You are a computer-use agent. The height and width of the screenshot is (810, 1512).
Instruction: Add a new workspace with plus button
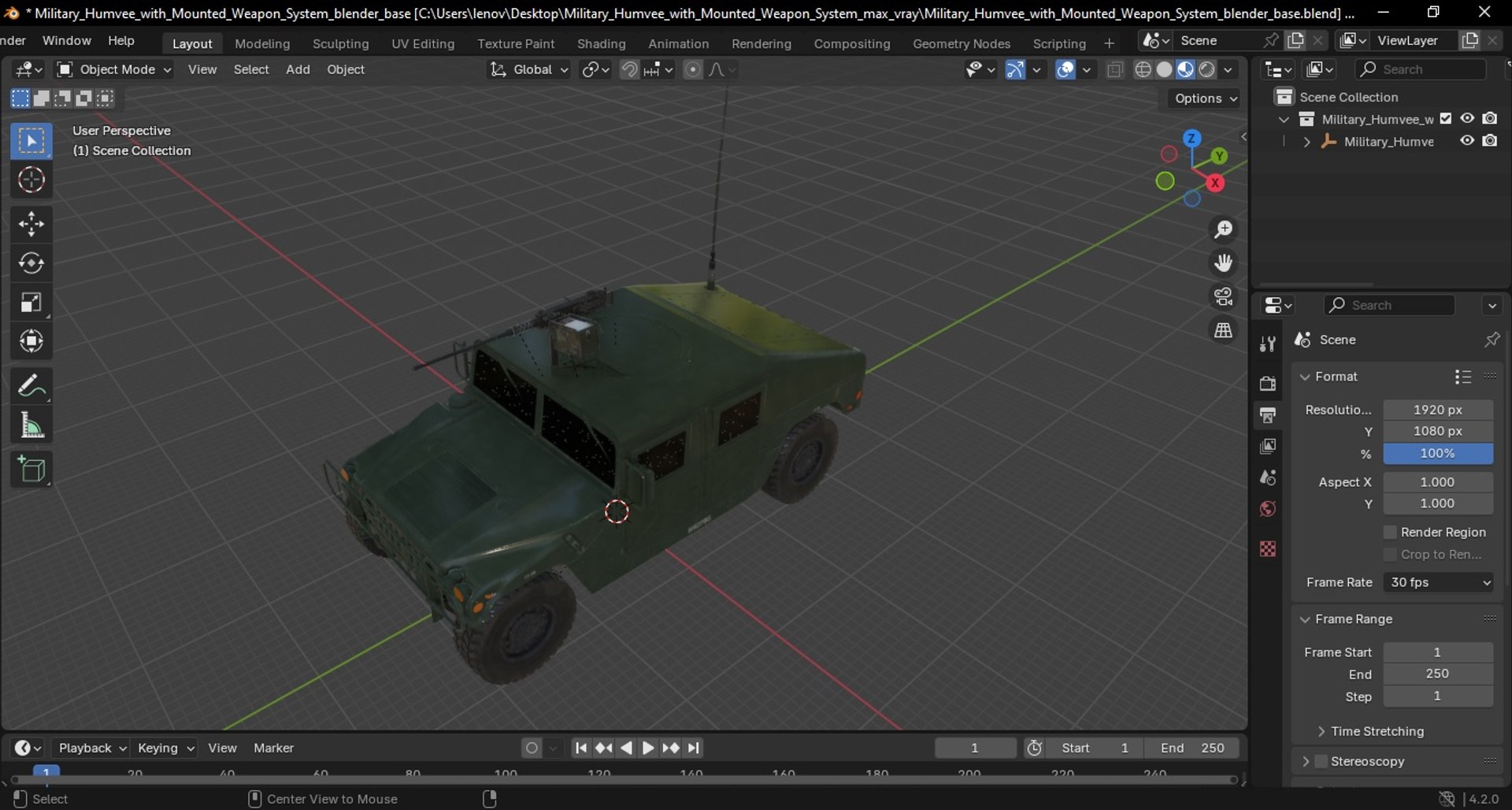point(1109,44)
